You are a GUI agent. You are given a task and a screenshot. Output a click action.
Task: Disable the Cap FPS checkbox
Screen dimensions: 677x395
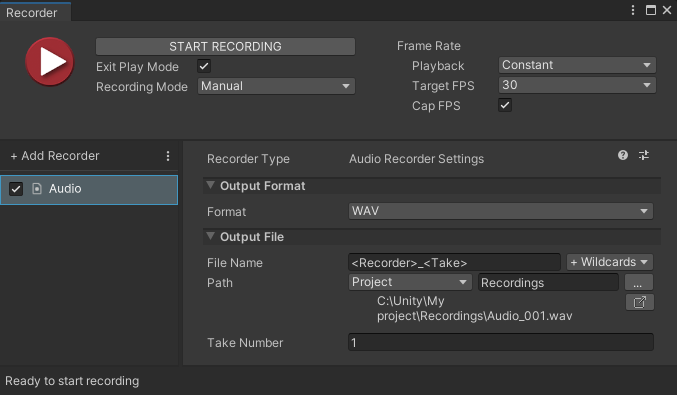(x=505, y=105)
